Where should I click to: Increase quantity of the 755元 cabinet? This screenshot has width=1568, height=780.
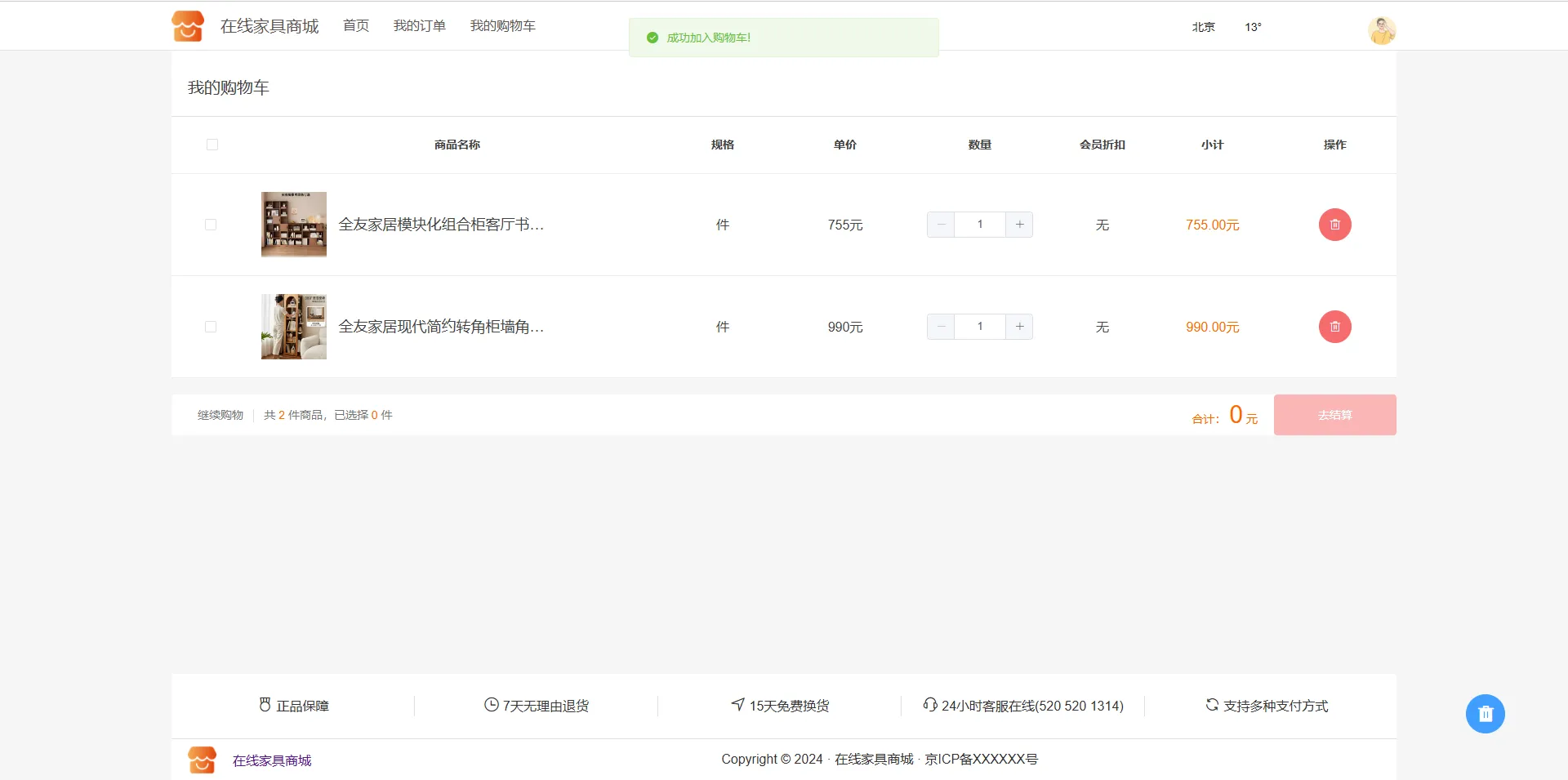coord(1019,225)
